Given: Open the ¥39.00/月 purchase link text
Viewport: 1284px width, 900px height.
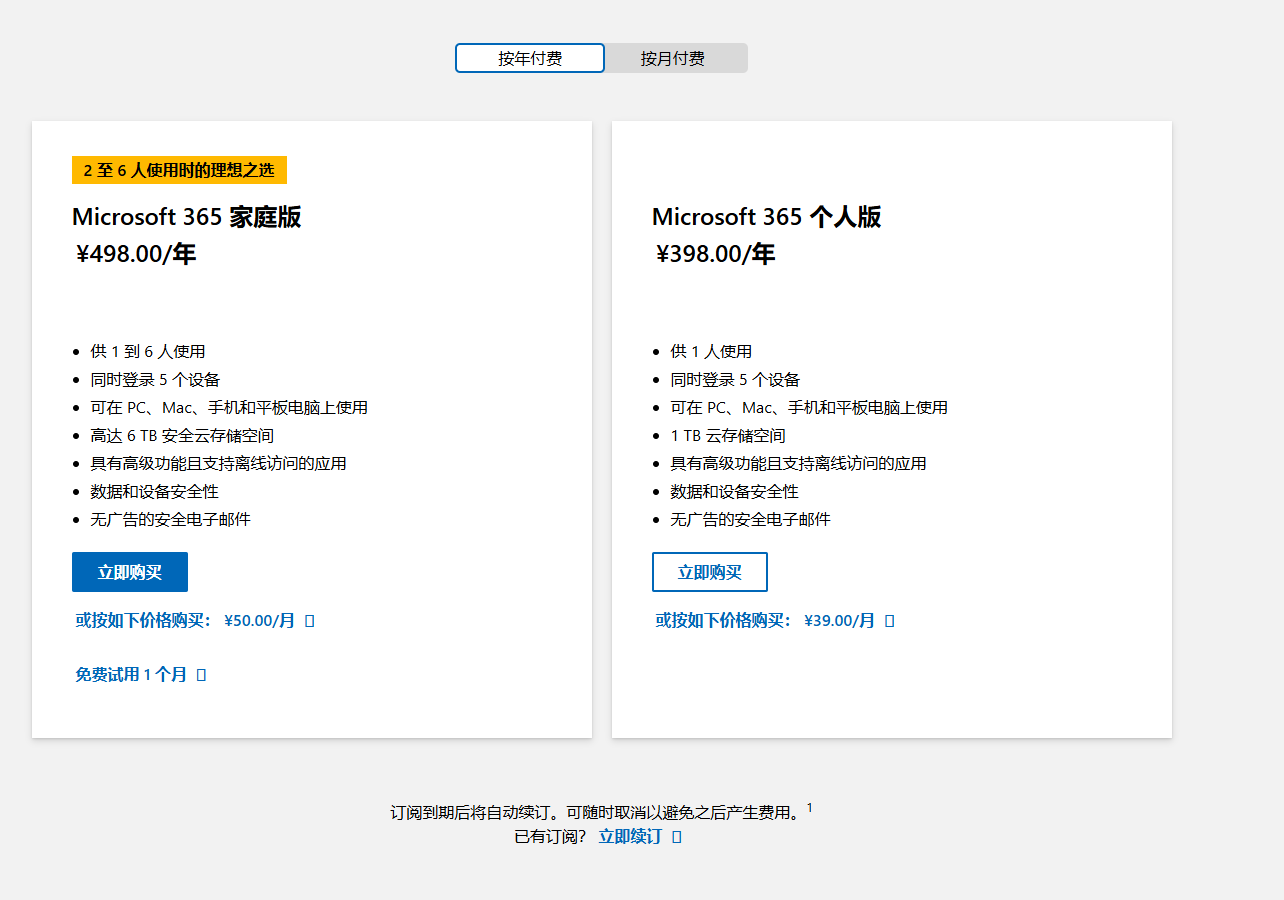Looking at the screenshot, I should (x=765, y=620).
